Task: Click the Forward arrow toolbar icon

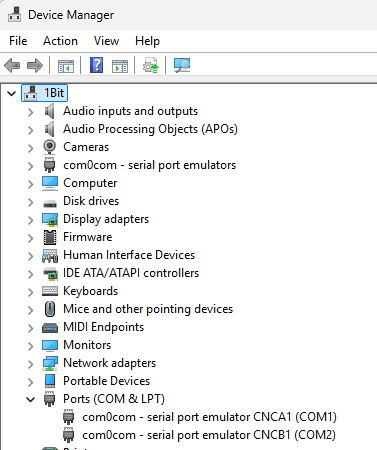Action: 35,65
